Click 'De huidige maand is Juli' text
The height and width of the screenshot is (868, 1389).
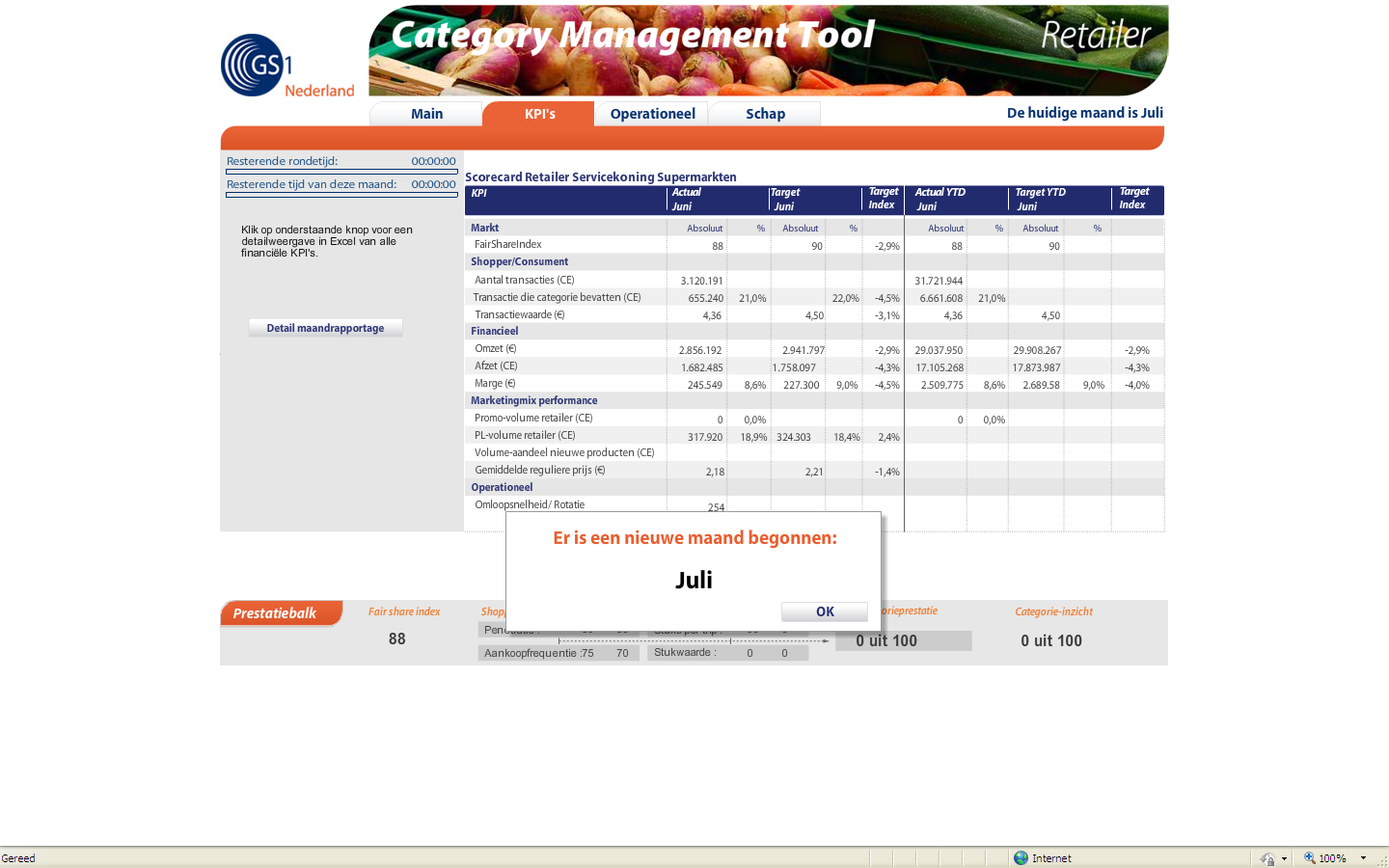pos(1085,113)
